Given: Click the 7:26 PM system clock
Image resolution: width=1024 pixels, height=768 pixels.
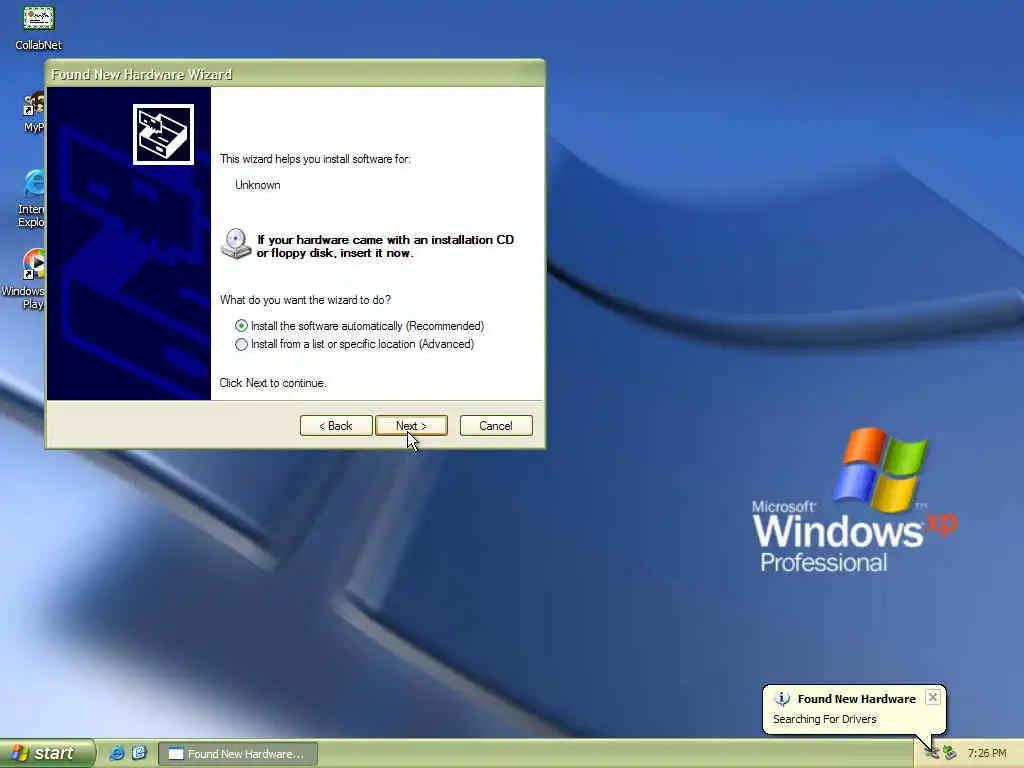Looking at the screenshot, I should 987,754.
